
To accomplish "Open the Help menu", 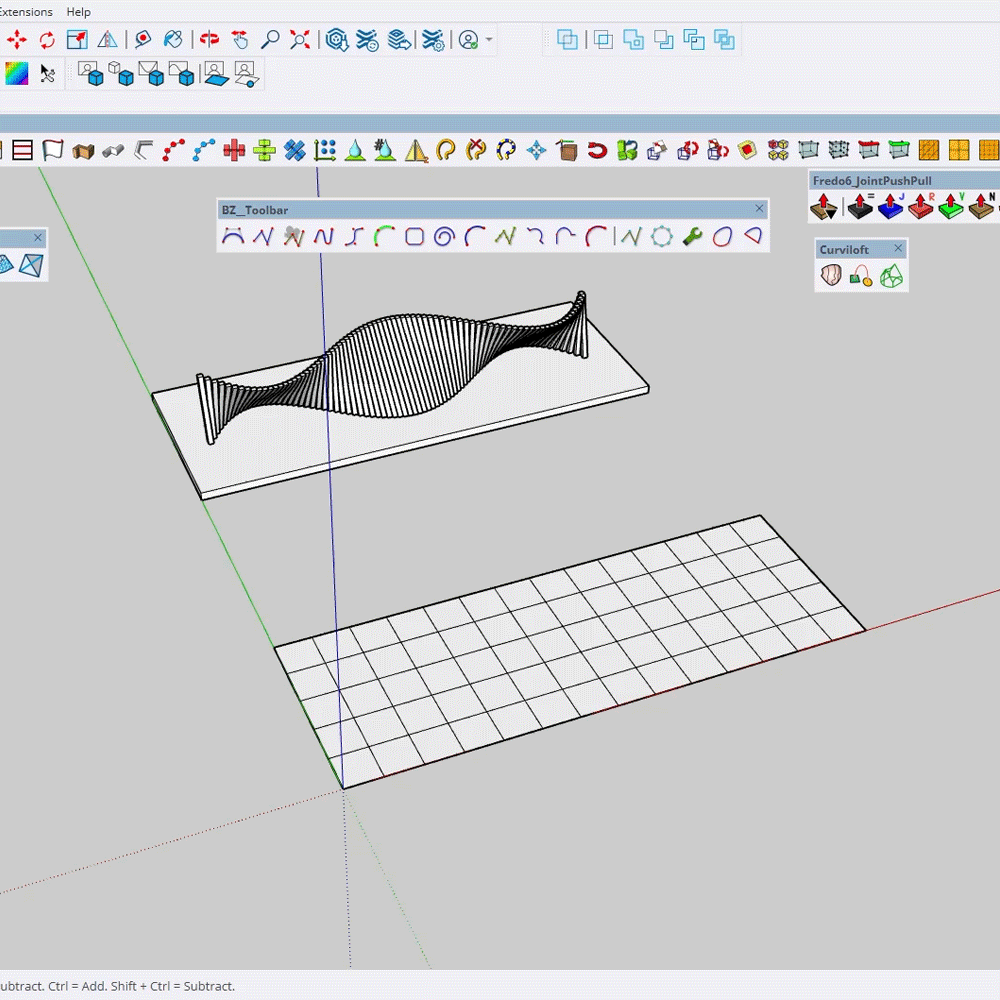I will 78,12.
